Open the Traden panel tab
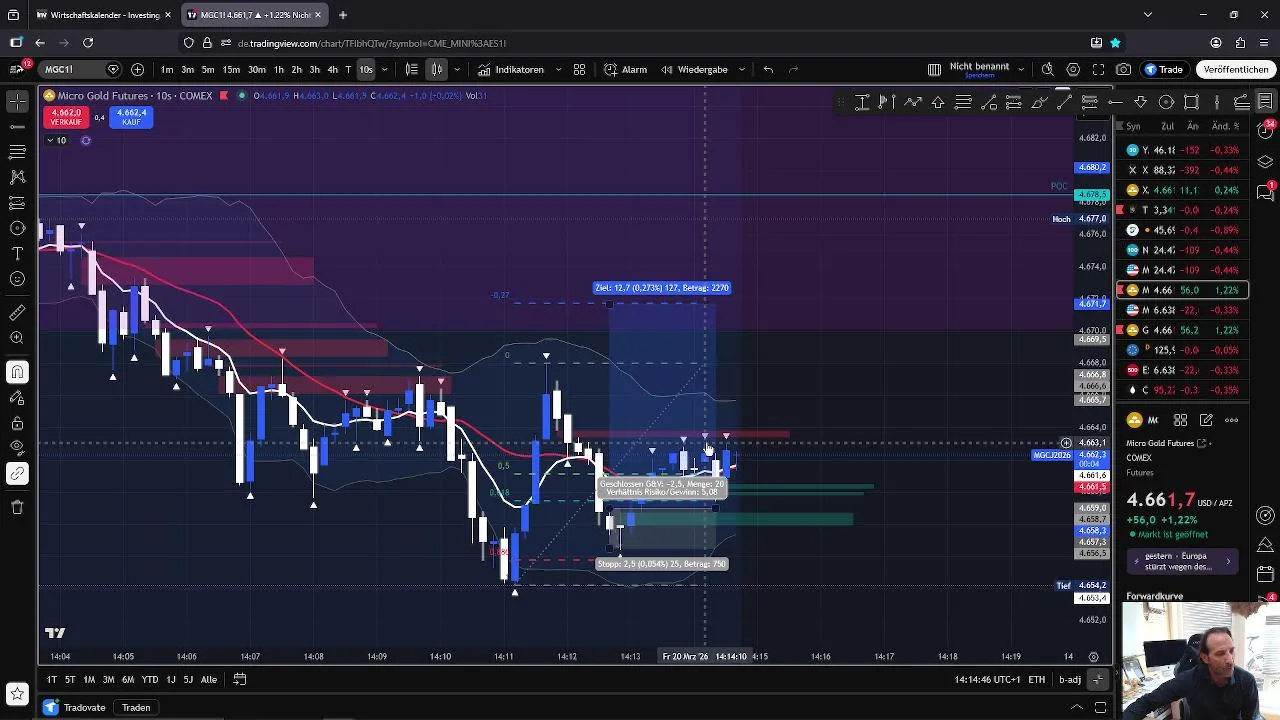The height and width of the screenshot is (720, 1280). (x=136, y=707)
